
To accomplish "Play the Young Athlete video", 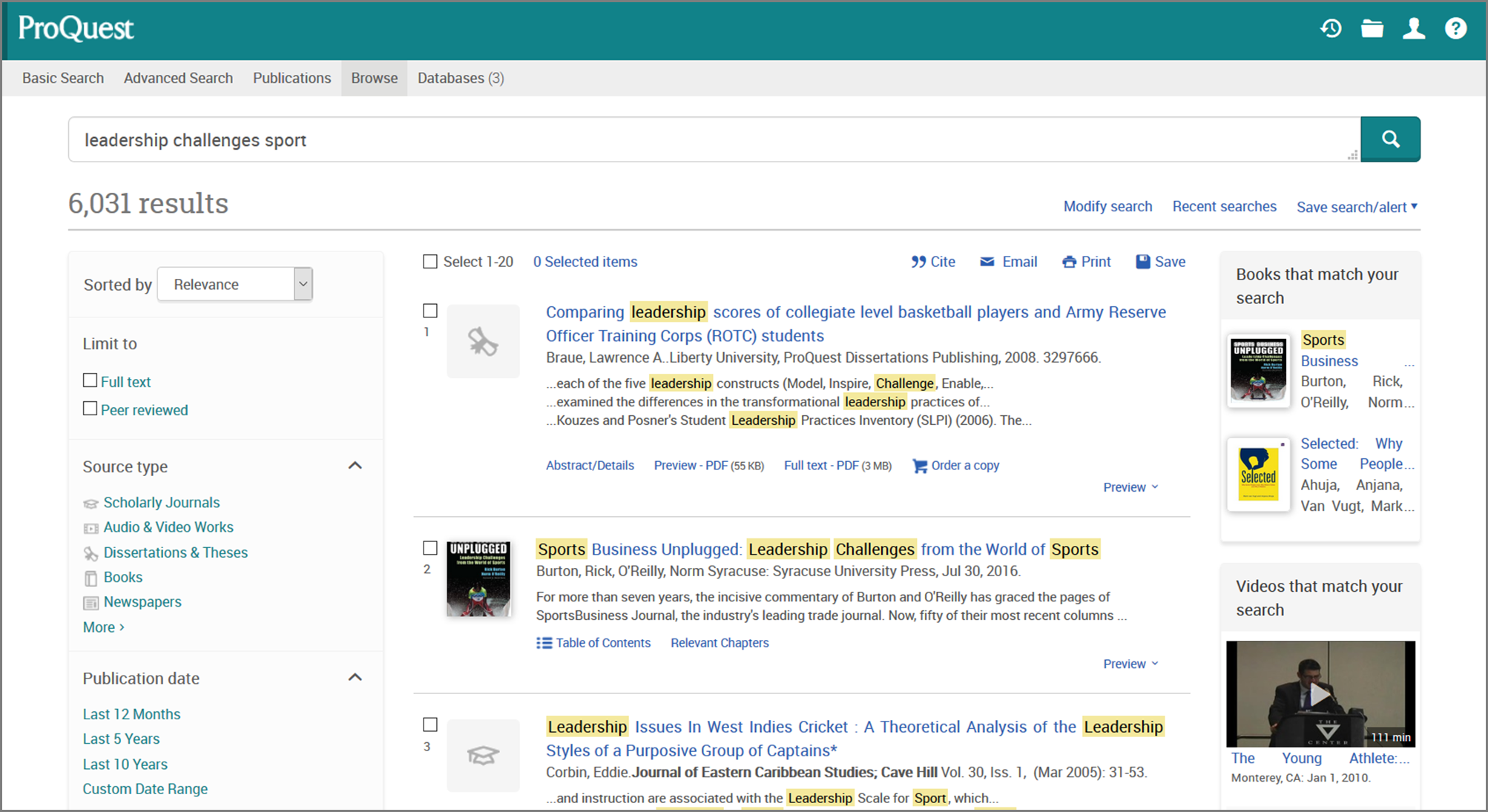I will [1320, 694].
